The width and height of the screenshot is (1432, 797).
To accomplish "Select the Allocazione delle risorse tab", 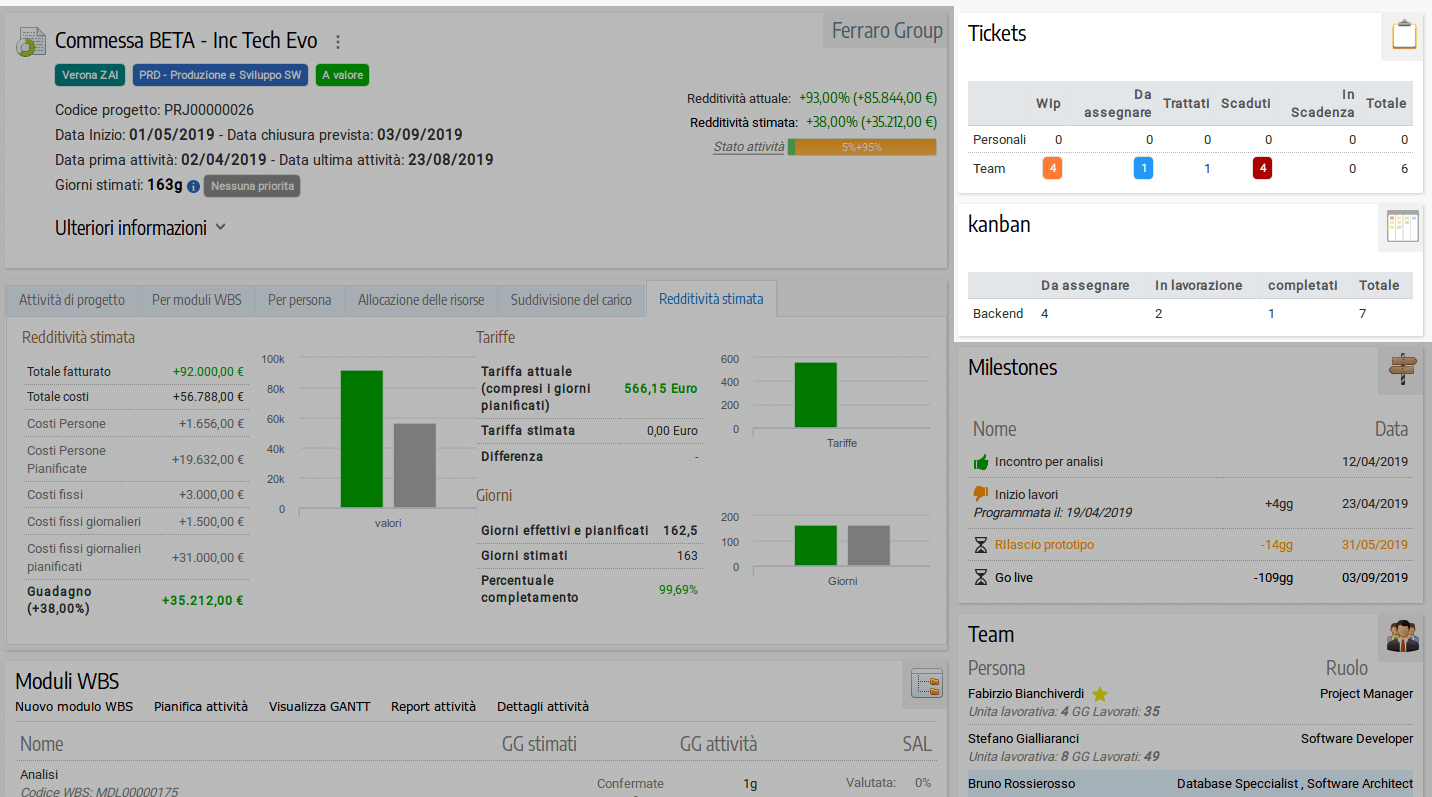I will [x=421, y=299].
